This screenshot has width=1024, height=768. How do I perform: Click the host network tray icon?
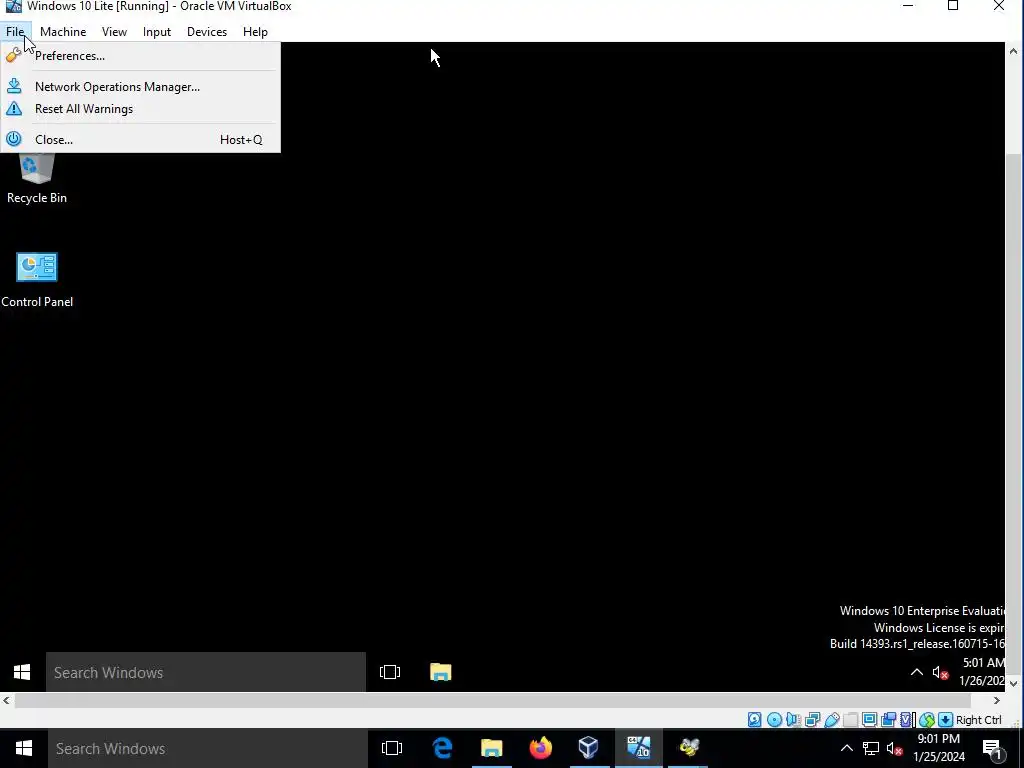click(x=871, y=748)
